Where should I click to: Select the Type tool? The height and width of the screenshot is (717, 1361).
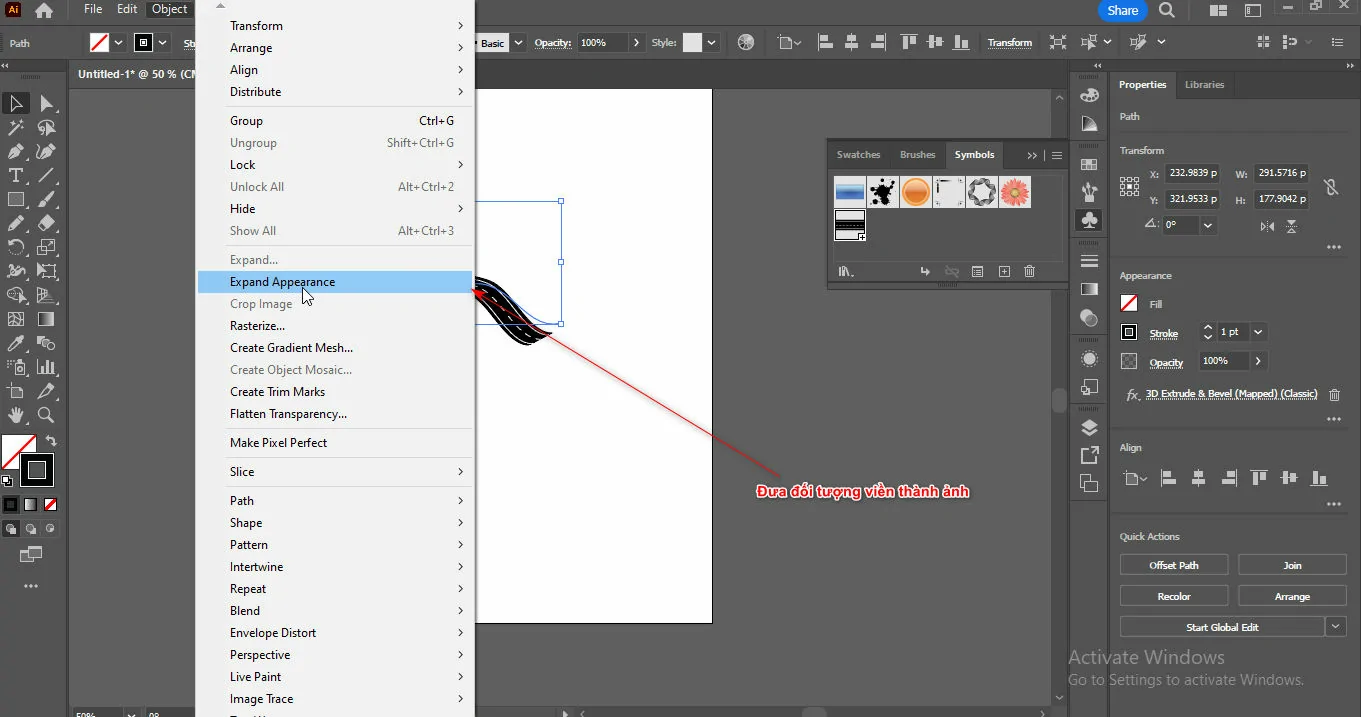[14, 175]
